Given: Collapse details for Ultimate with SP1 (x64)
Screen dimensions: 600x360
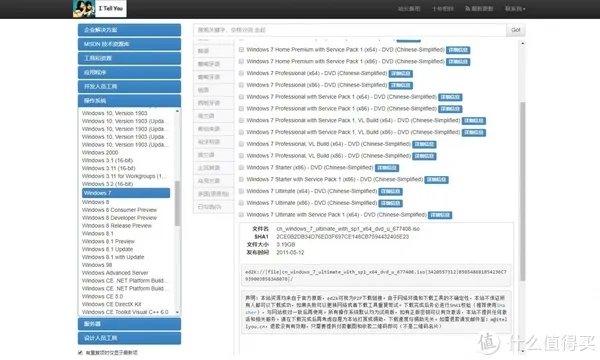Looking at the screenshot, I should tap(440, 215).
